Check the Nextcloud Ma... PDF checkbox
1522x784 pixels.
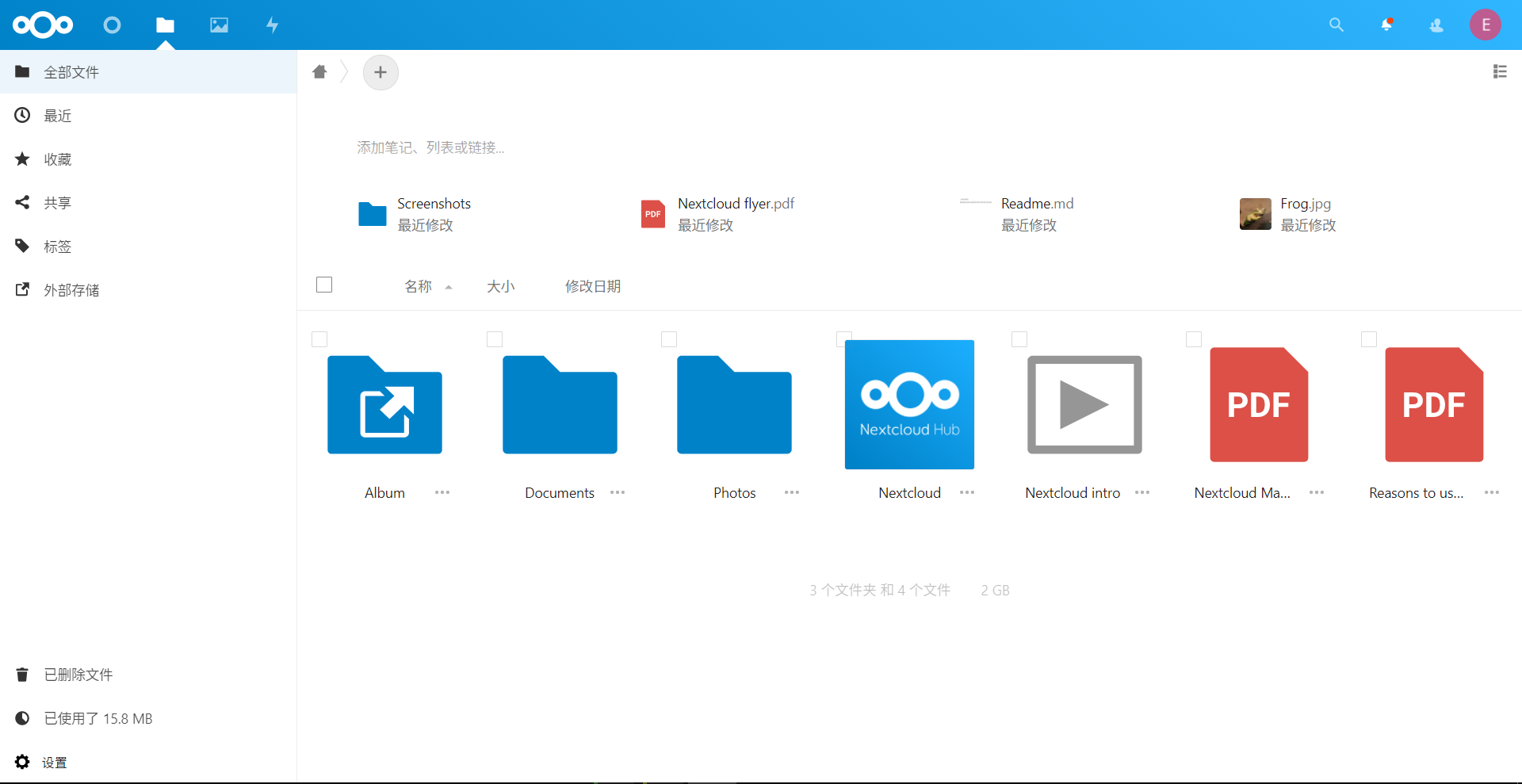click(x=1194, y=339)
